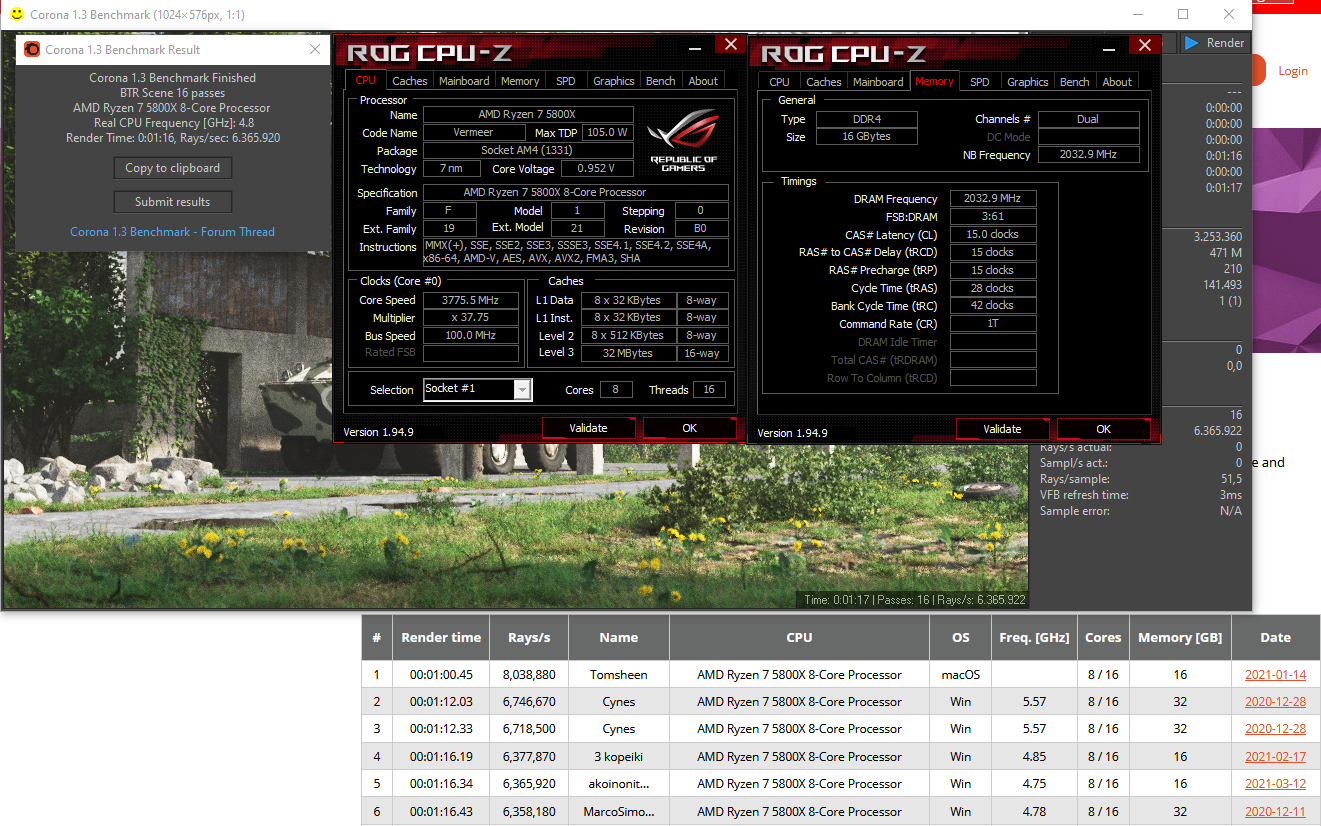Viewport: 1321px width, 826px height.
Task: Click the Republic of Gamers logo
Action: pos(683,138)
